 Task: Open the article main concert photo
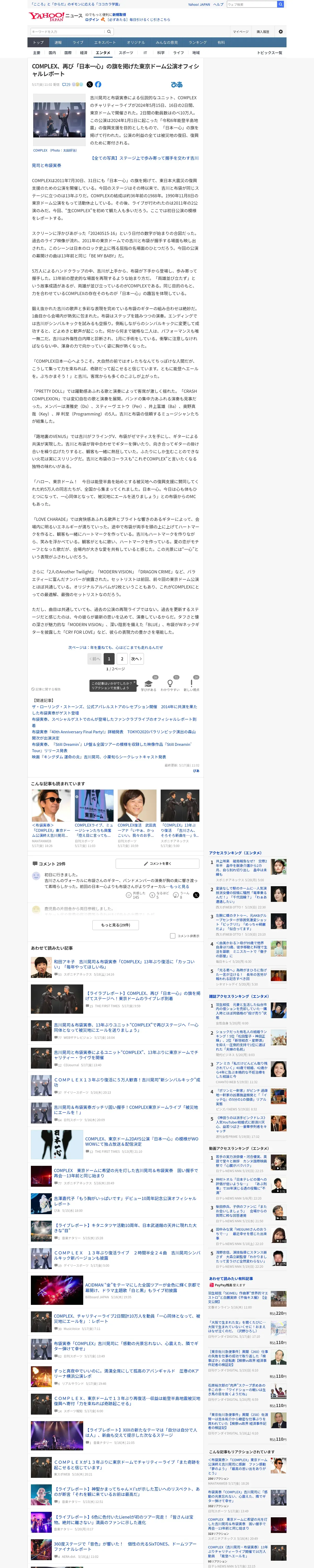[59, 120]
